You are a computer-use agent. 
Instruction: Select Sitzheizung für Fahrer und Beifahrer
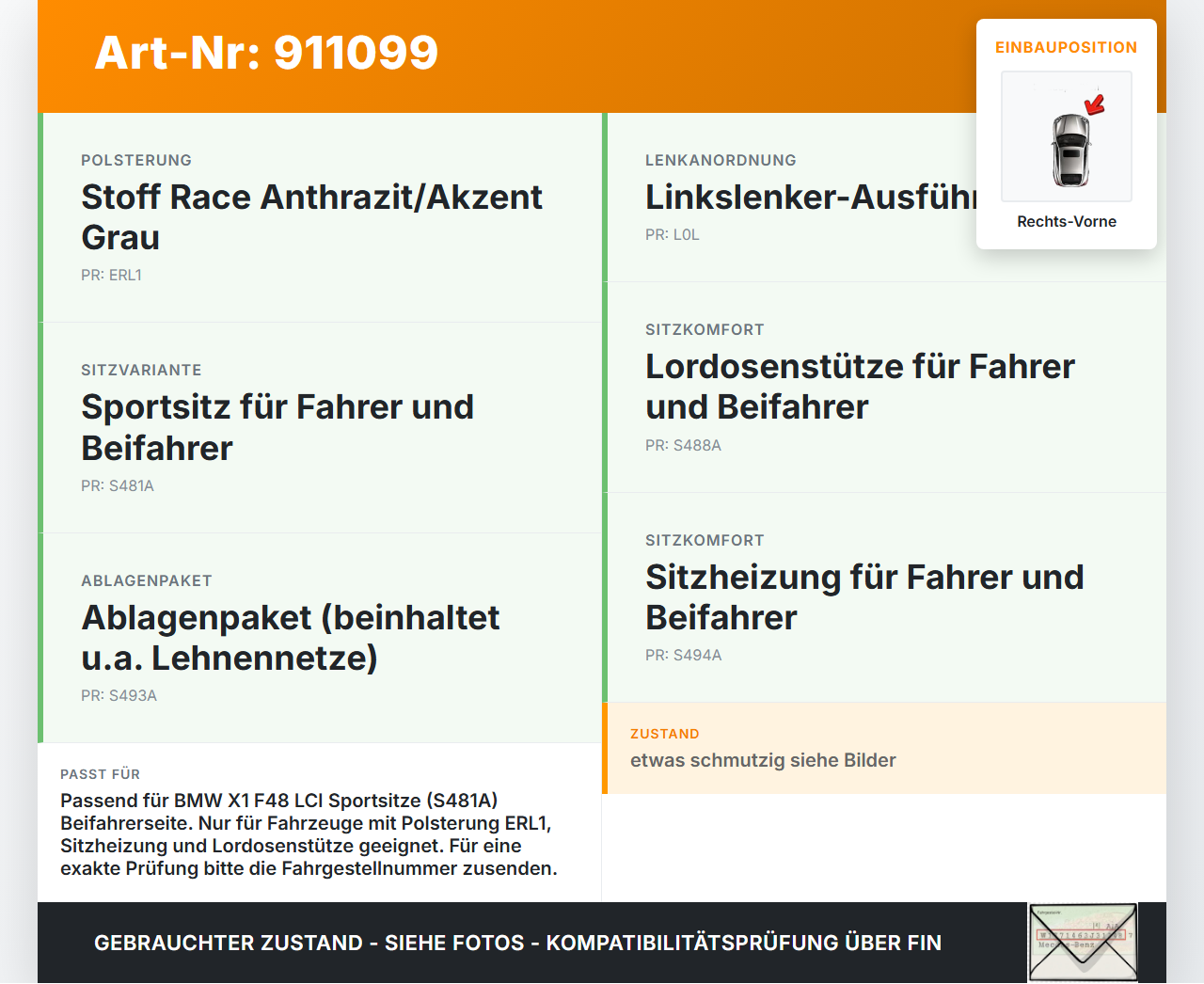coord(864,597)
